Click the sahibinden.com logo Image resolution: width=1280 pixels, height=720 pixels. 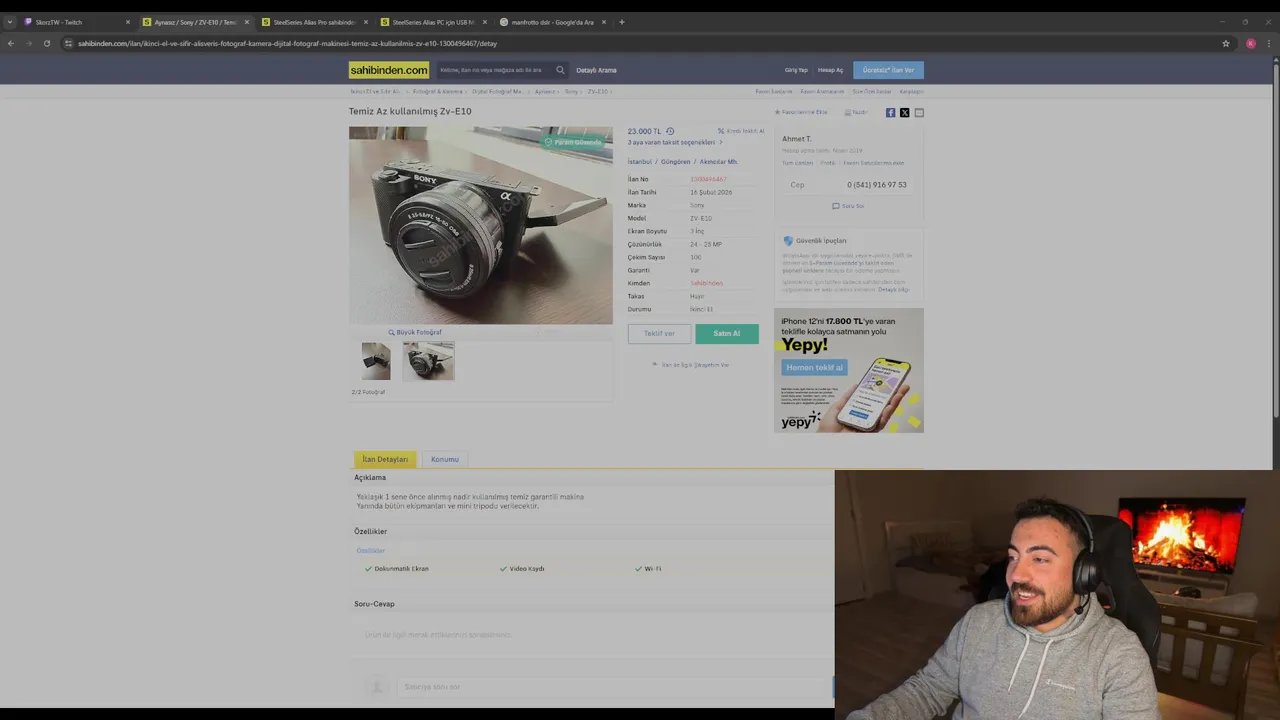tap(389, 70)
